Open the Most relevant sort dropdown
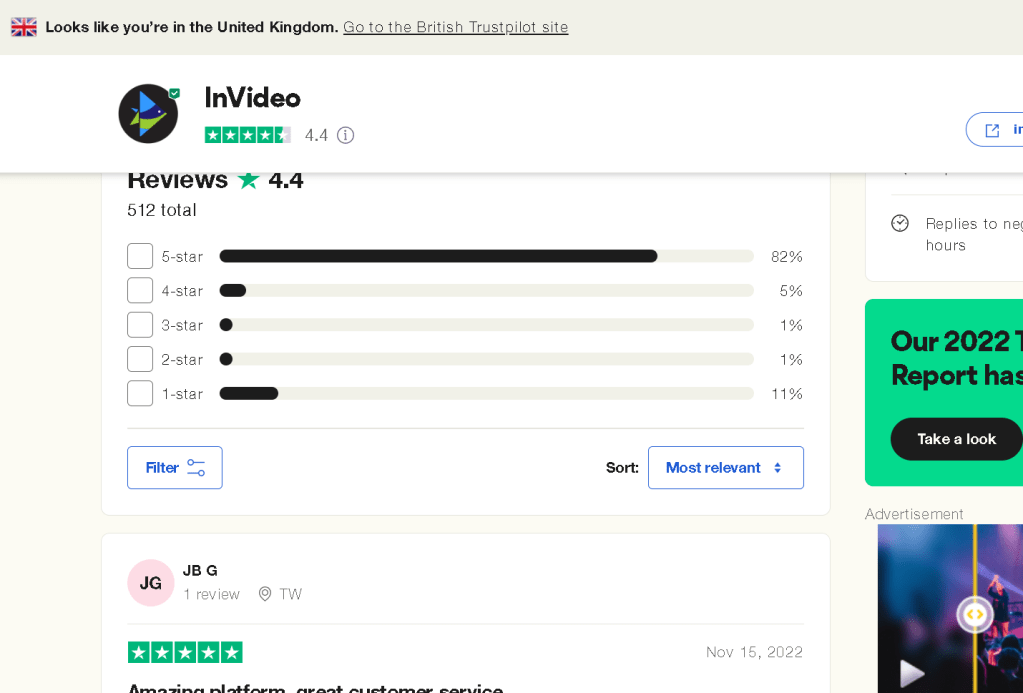This screenshot has height=693, width=1023. pos(725,468)
